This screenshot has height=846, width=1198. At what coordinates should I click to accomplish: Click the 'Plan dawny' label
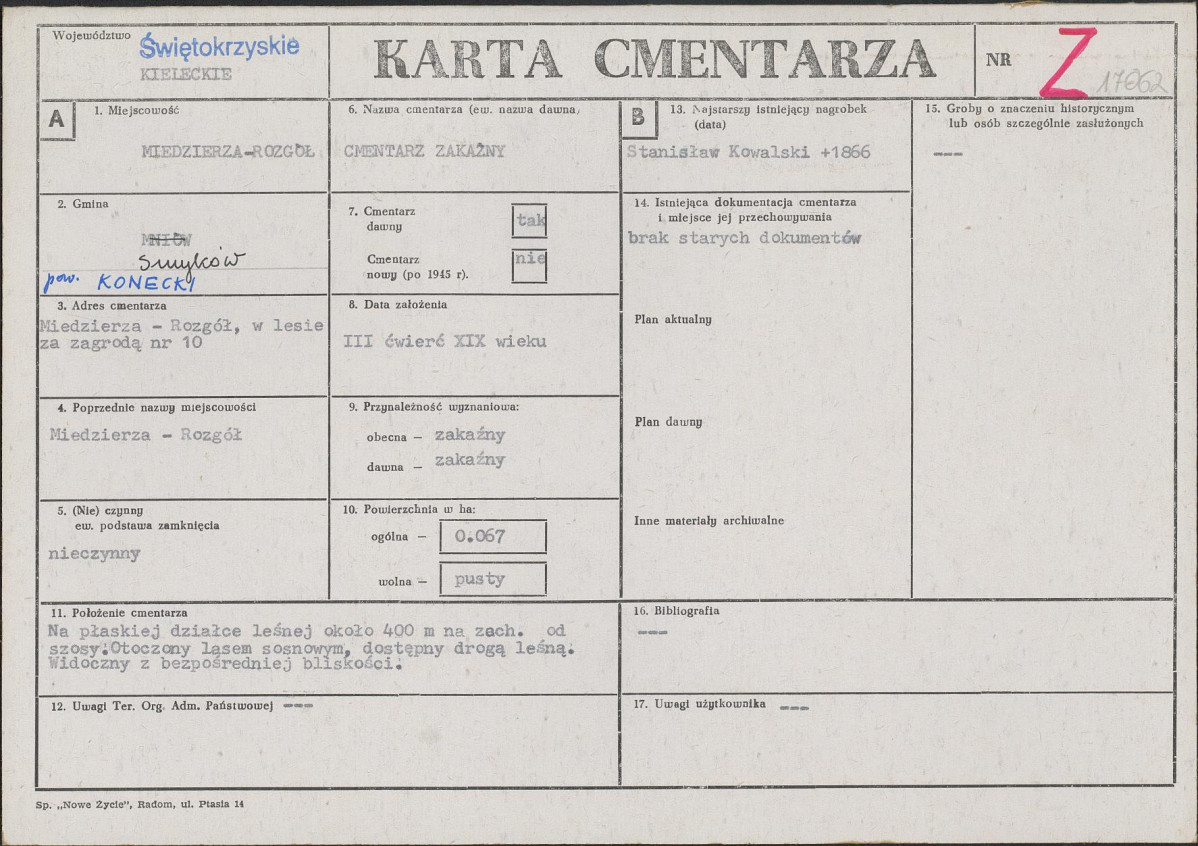tap(669, 422)
